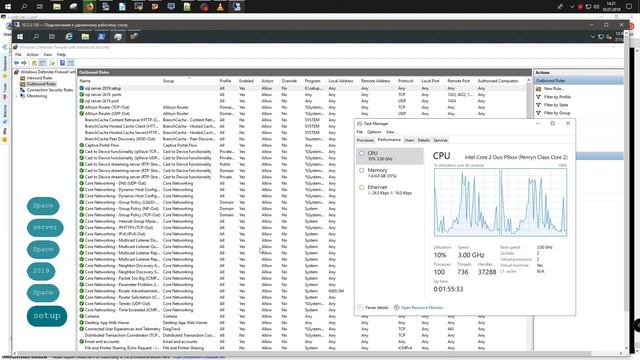Image resolution: width=640 pixels, height=360 pixels.
Task: Click the green check icon for sql server 2019 setup
Action: (82, 88)
